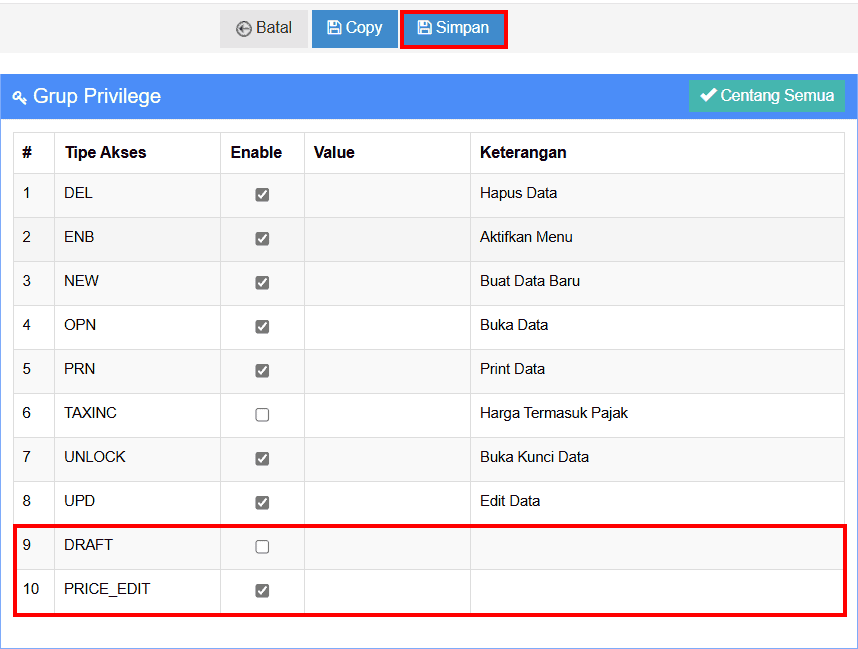
Task: Click the Value cell for the UPD row
Action: point(387,501)
